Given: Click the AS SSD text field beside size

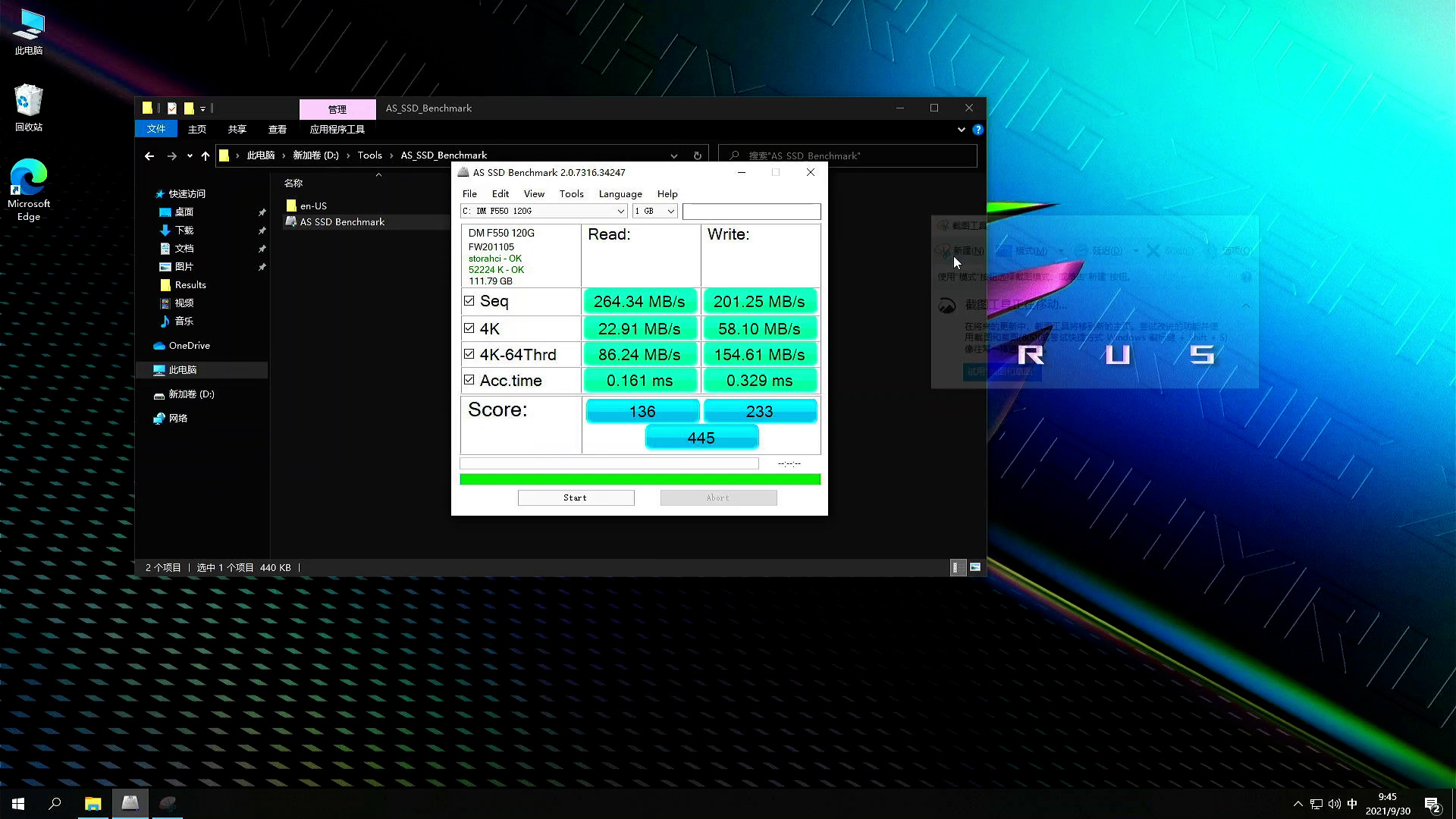Looking at the screenshot, I should tap(752, 211).
